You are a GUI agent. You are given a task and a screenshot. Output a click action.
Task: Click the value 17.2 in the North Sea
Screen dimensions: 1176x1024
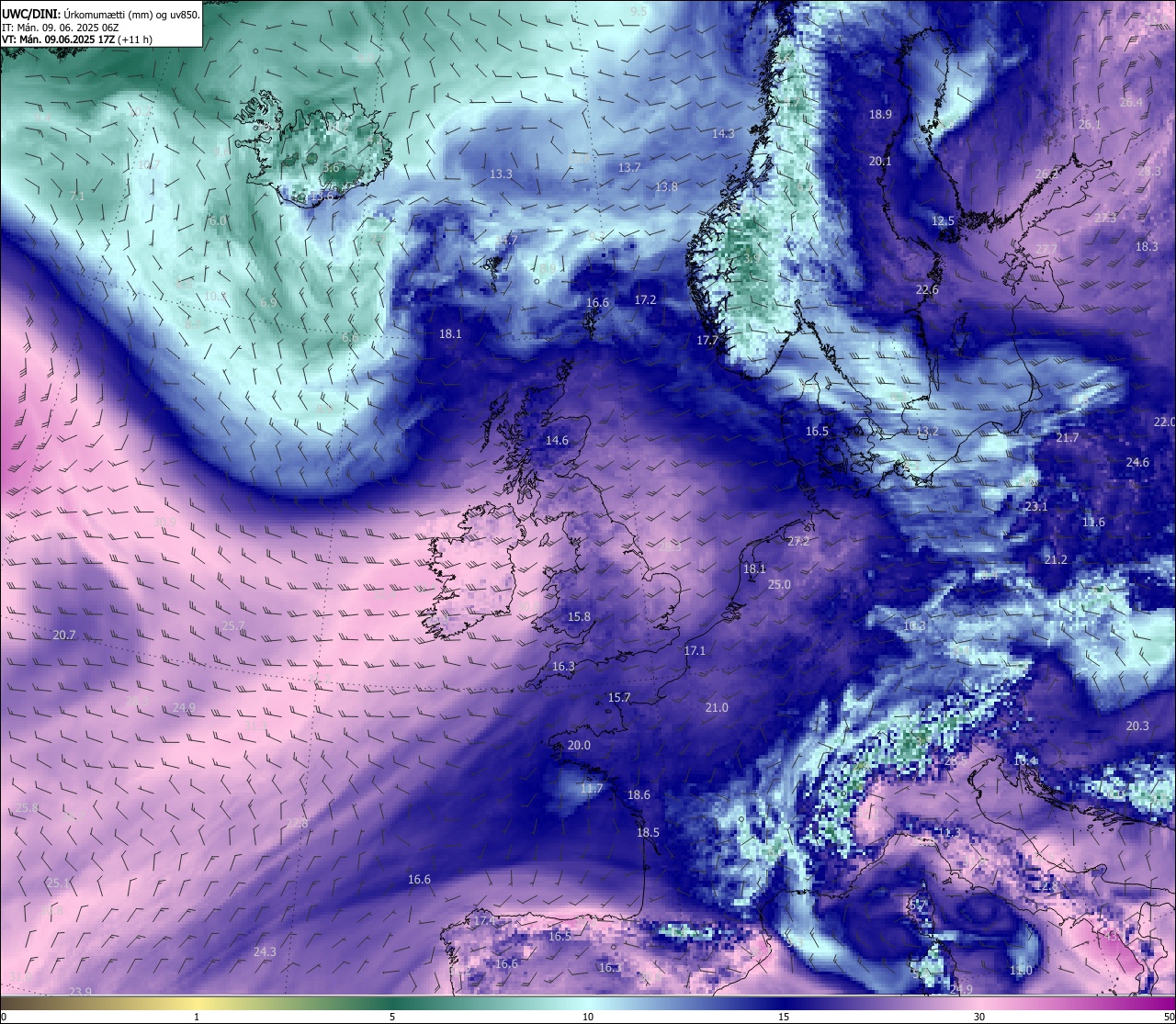645,300
